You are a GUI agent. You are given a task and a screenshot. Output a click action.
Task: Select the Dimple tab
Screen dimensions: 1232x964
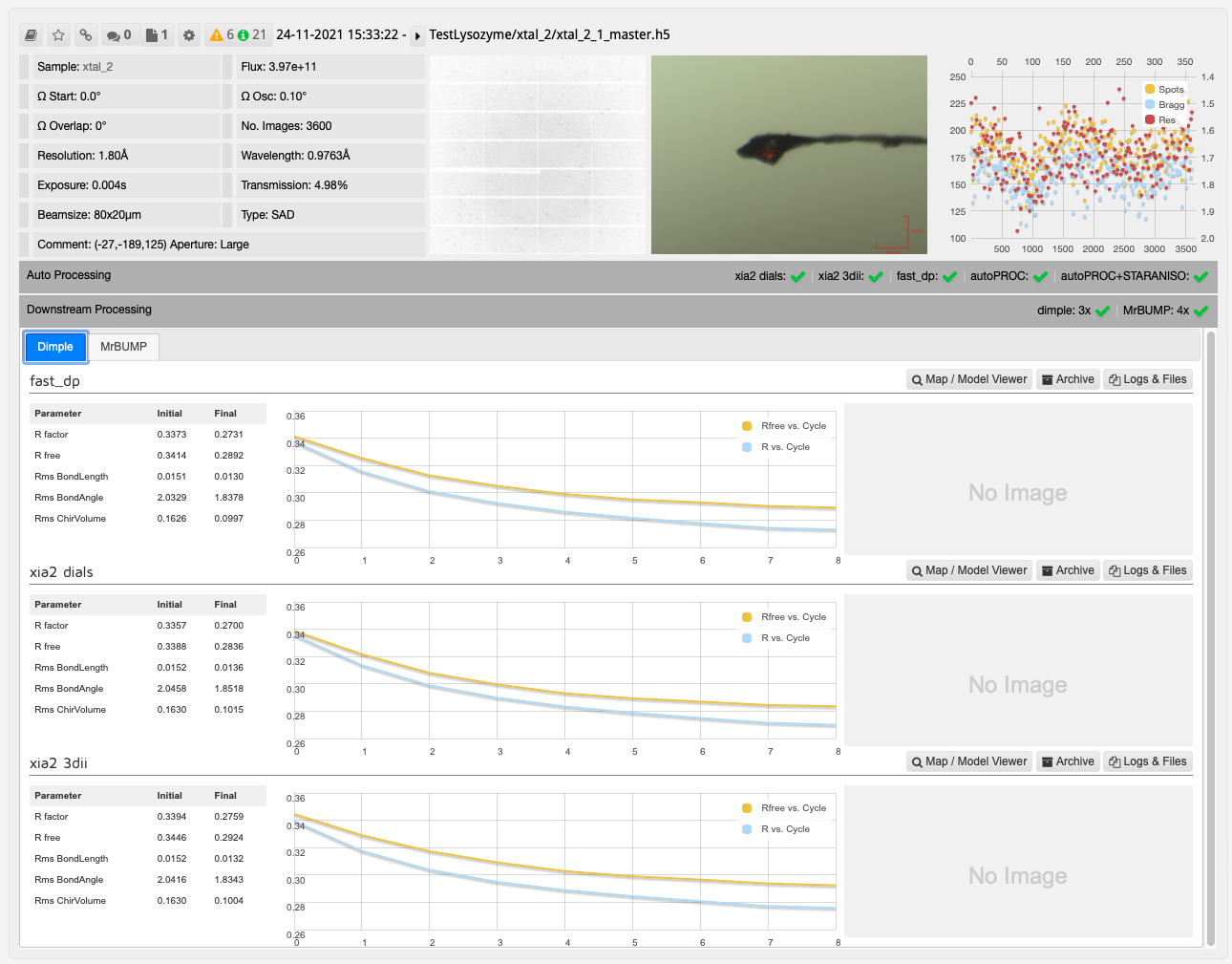[x=55, y=347]
